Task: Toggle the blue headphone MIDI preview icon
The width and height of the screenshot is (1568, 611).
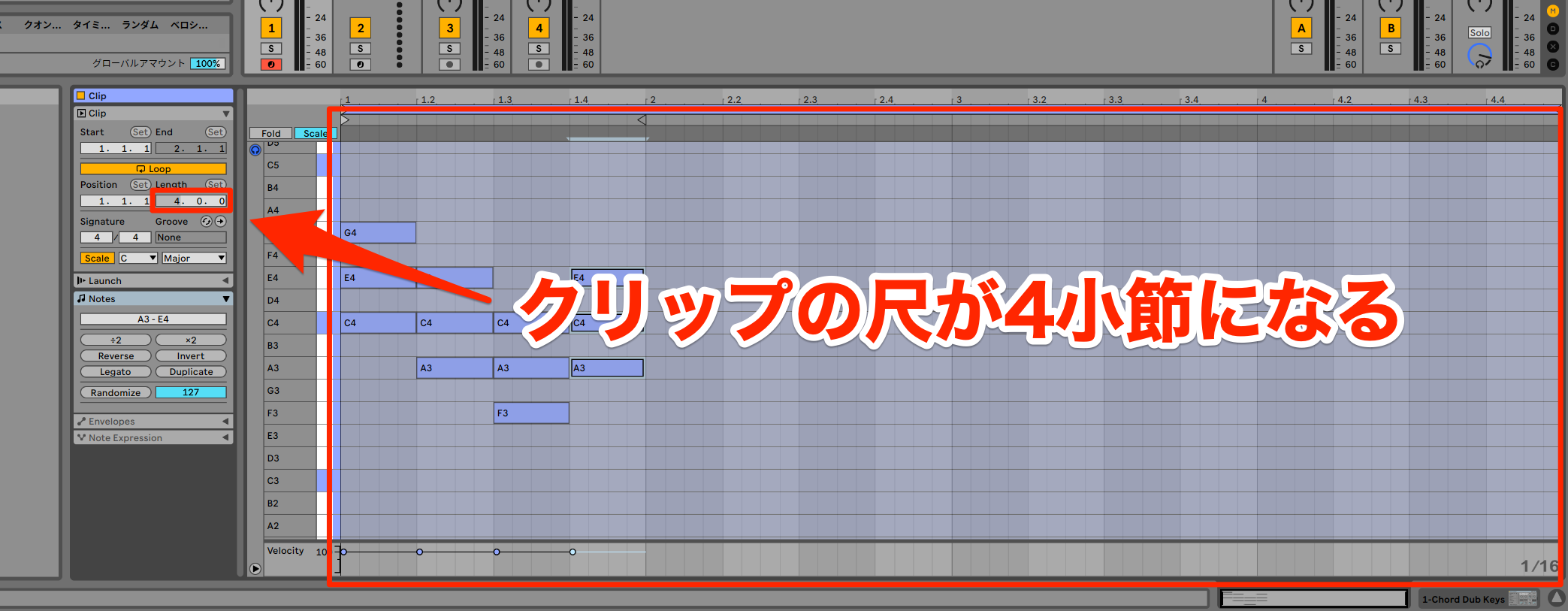Action: pyautogui.click(x=255, y=150)
